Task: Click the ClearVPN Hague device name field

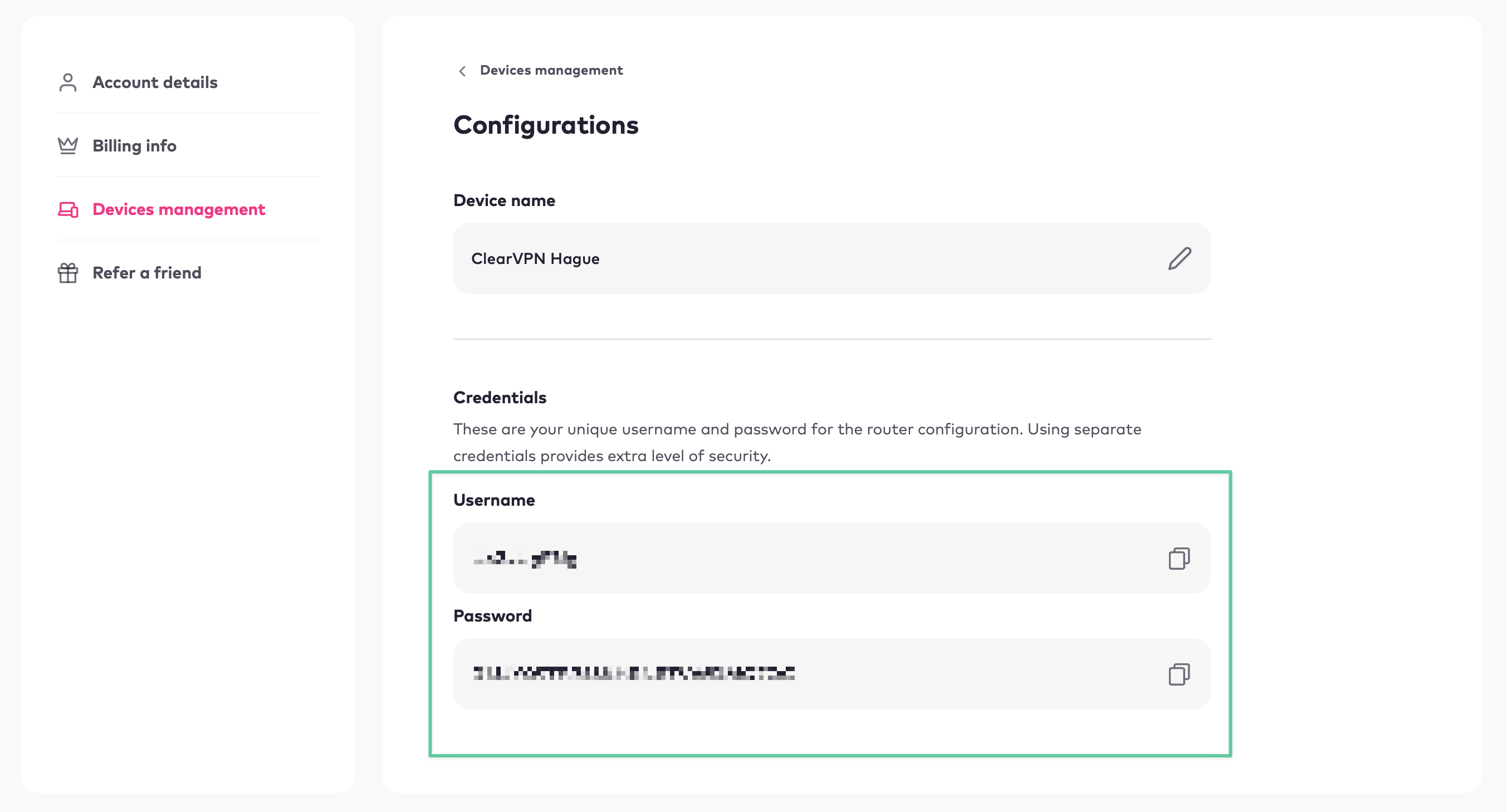Action: coord(831,258)
